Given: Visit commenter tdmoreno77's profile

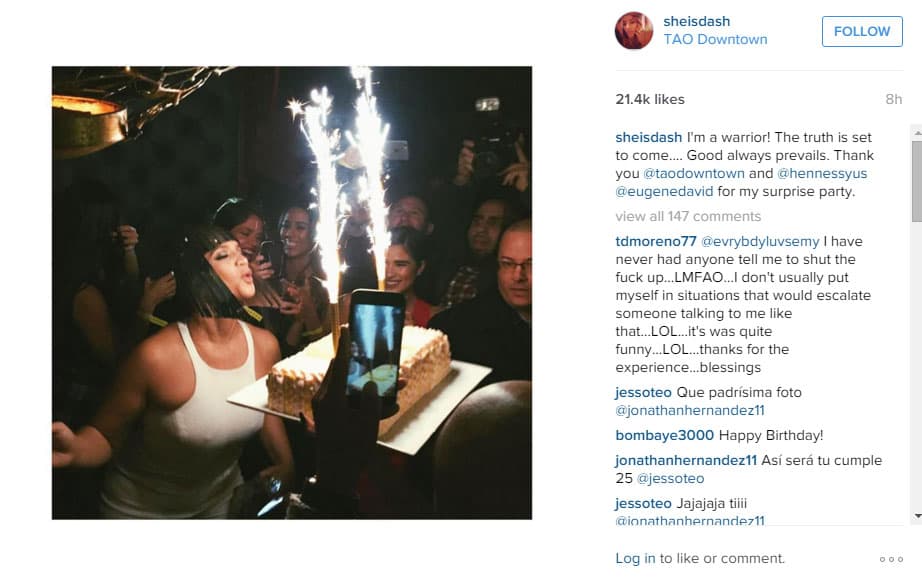Looking at the screenshot, I should (656, 242).
